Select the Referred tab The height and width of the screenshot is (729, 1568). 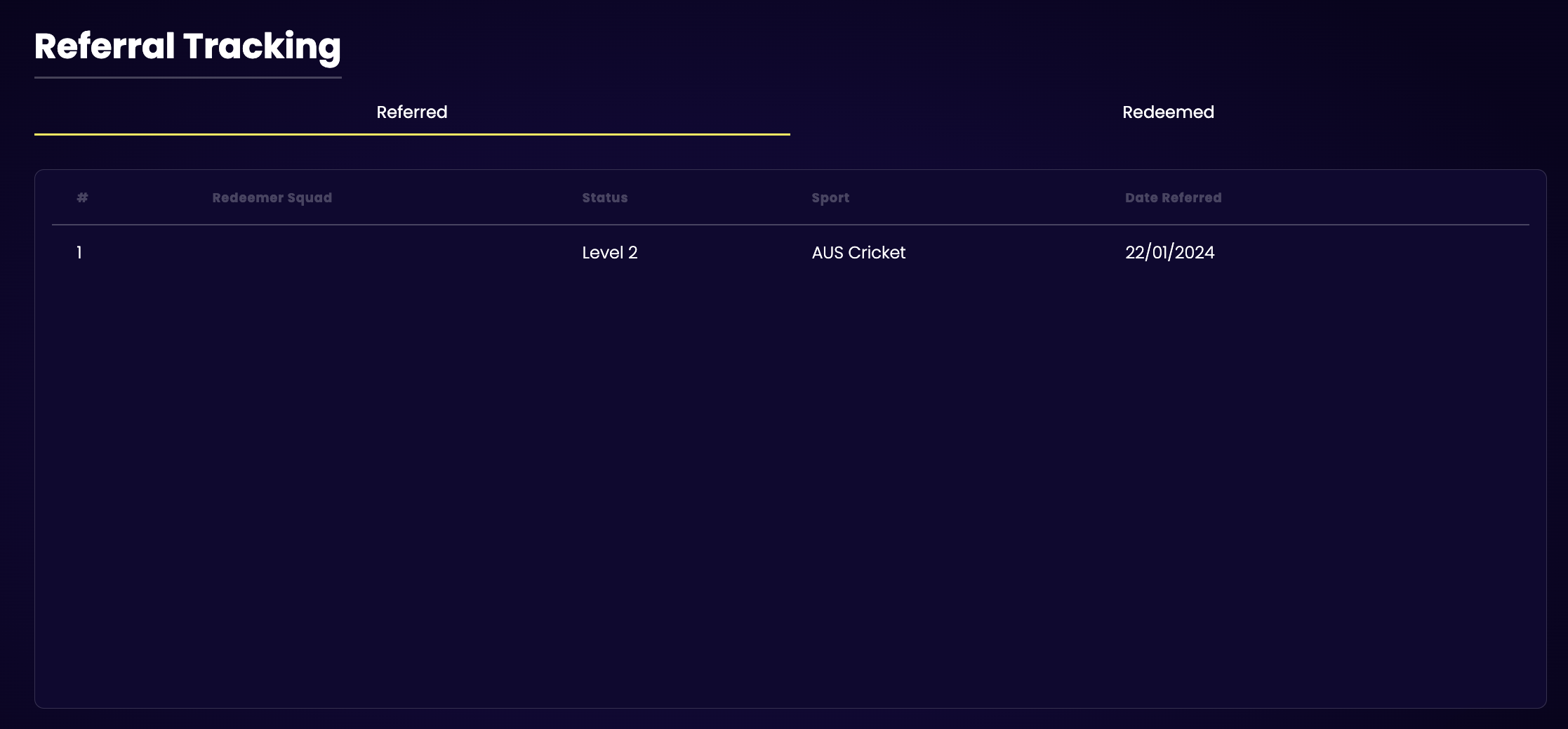[412, 112]
